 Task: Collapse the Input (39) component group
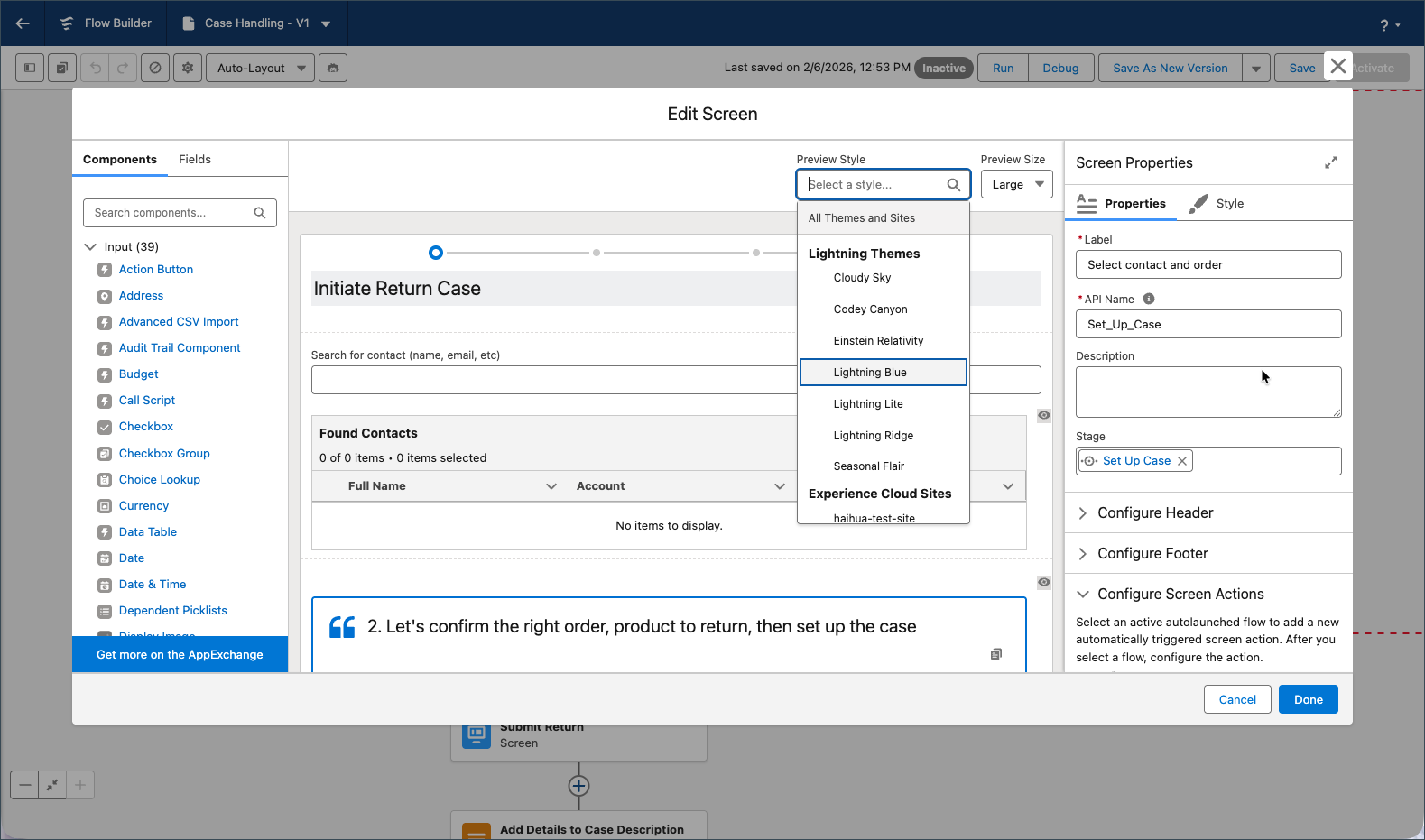[x=90, y=246]
